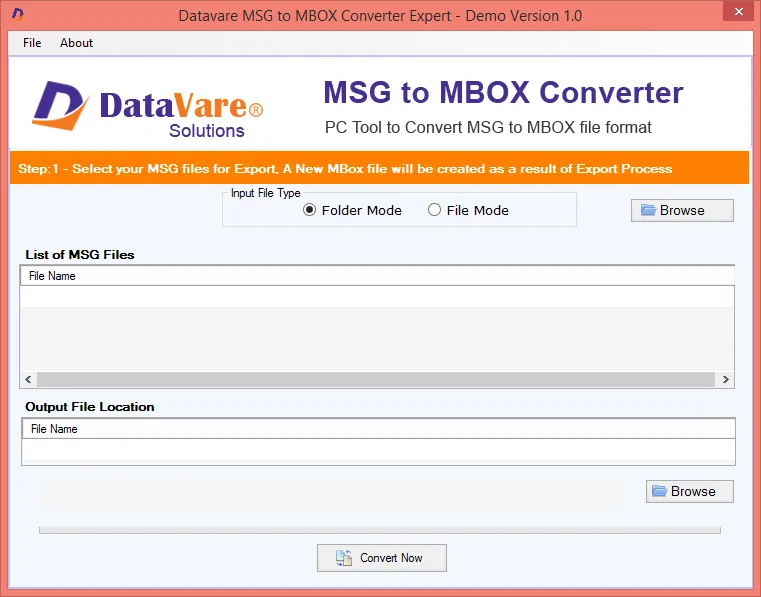Image resolution: width=761 pixels, height=597 pixels.
Task: Click the conversion progress bar
Action: 380,530
